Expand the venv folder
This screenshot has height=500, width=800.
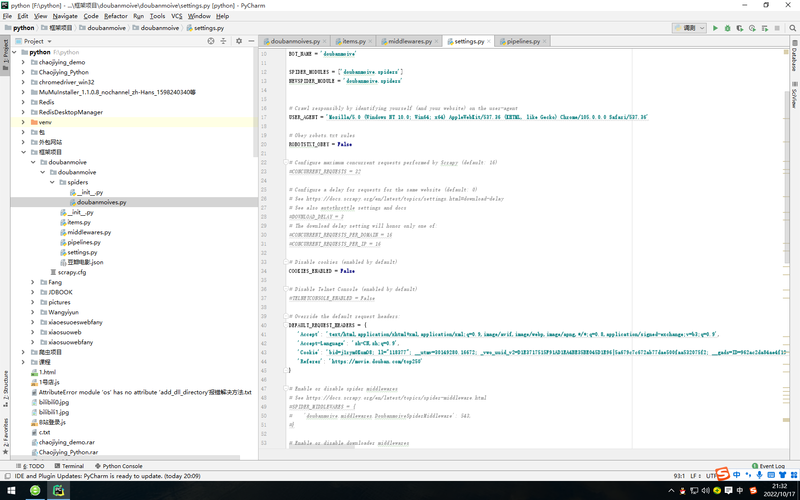click(x=23, y=122)
